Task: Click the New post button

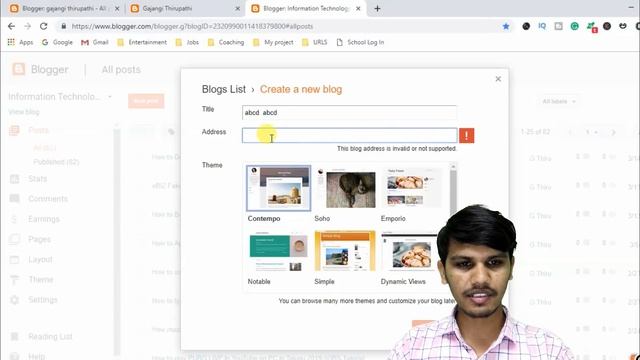Action: [146, 101]
